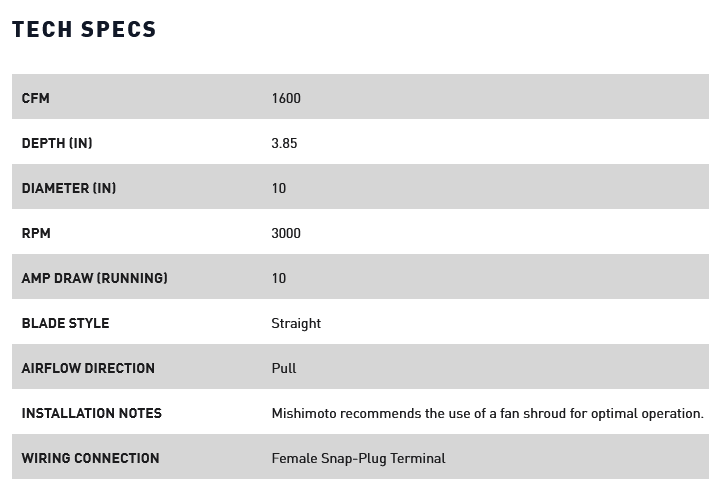Click the words "fan shroud" in the notes
709x494 pixels.
tap(534, 413)
